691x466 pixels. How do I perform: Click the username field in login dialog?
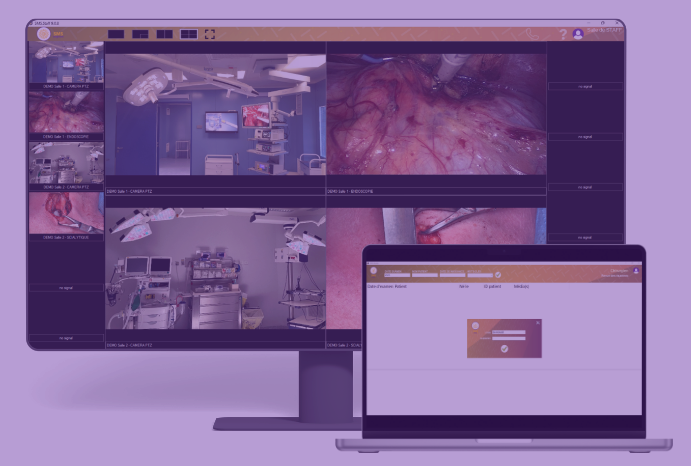click(510, 331)
